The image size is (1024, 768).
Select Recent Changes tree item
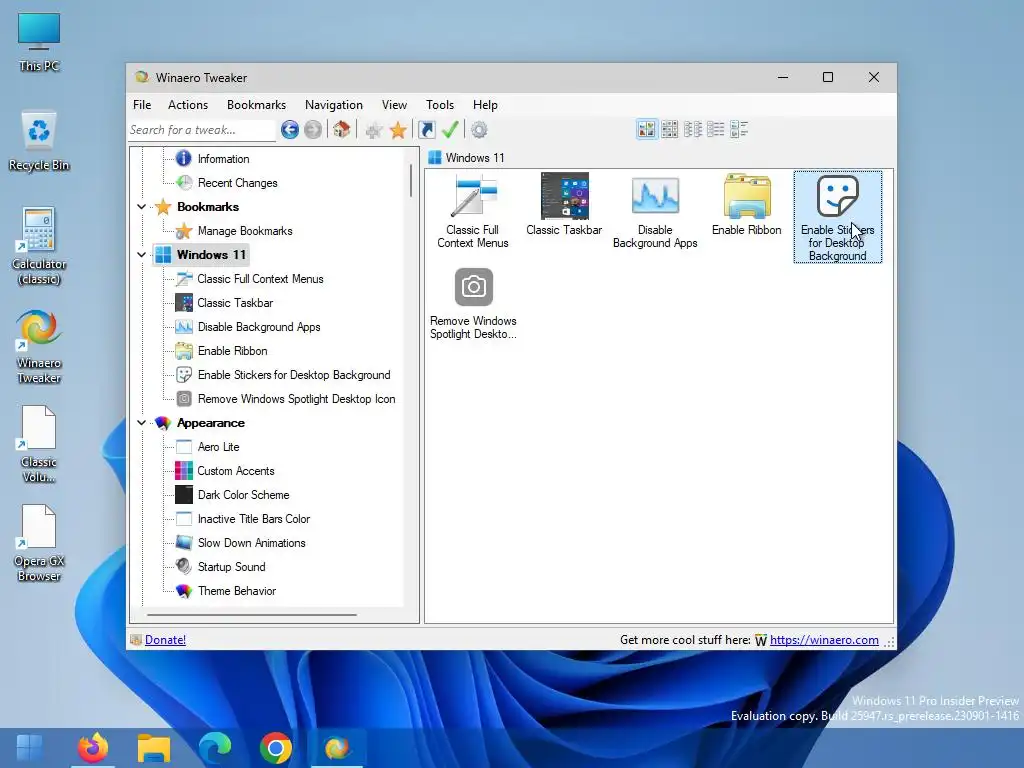pos(238,183)
